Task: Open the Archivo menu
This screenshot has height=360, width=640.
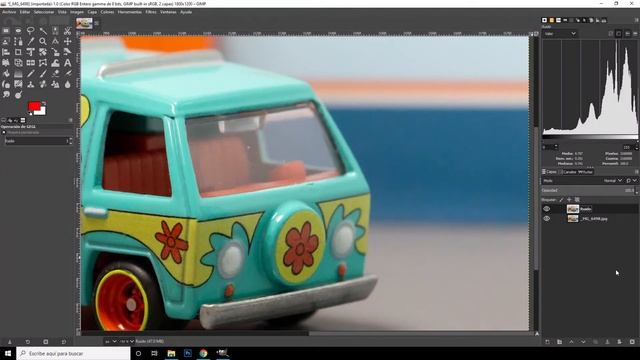Action: tap(9, 12)
